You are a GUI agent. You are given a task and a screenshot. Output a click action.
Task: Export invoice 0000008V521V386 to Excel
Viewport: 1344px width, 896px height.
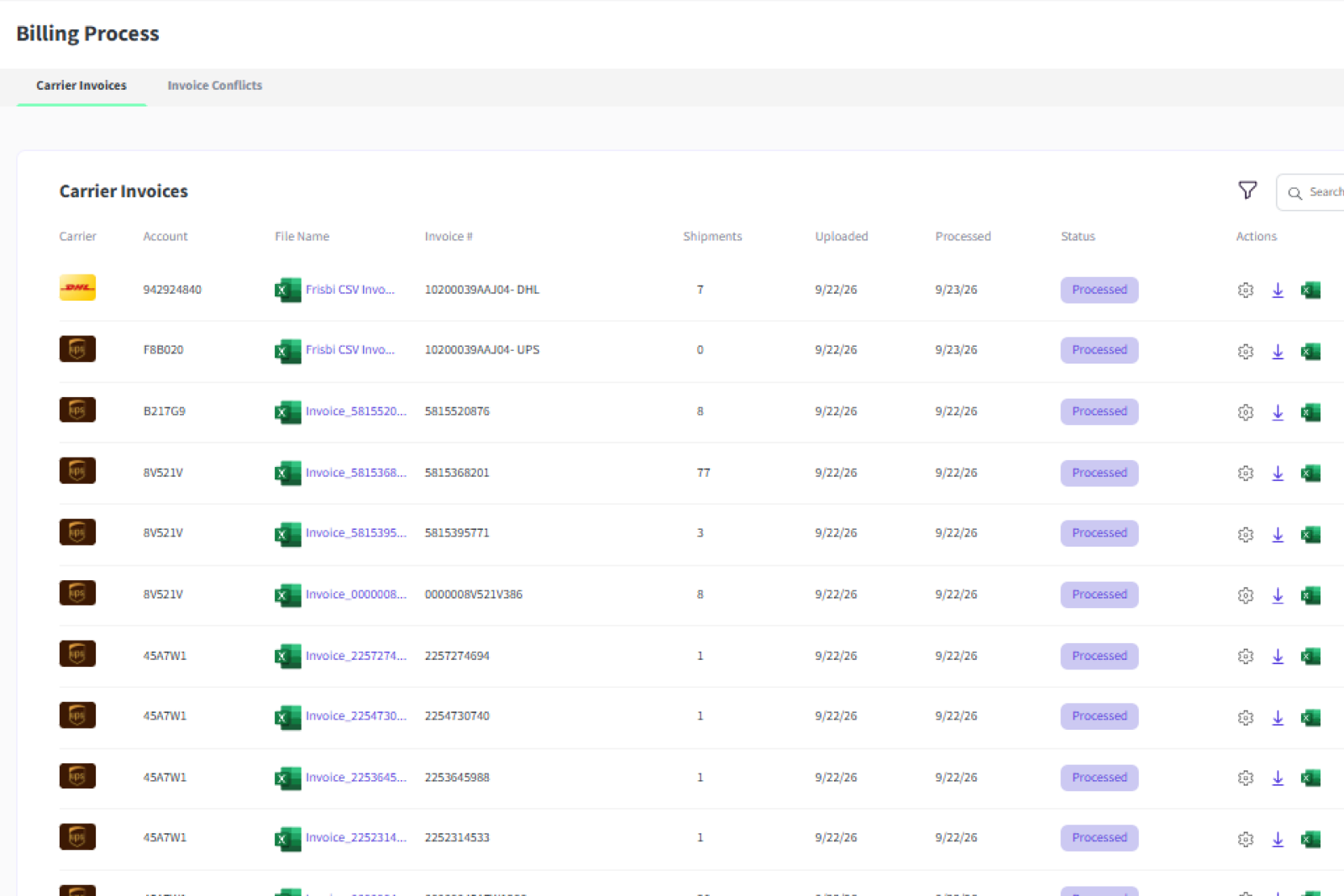pyautogui.click(x=1310, y=595)
